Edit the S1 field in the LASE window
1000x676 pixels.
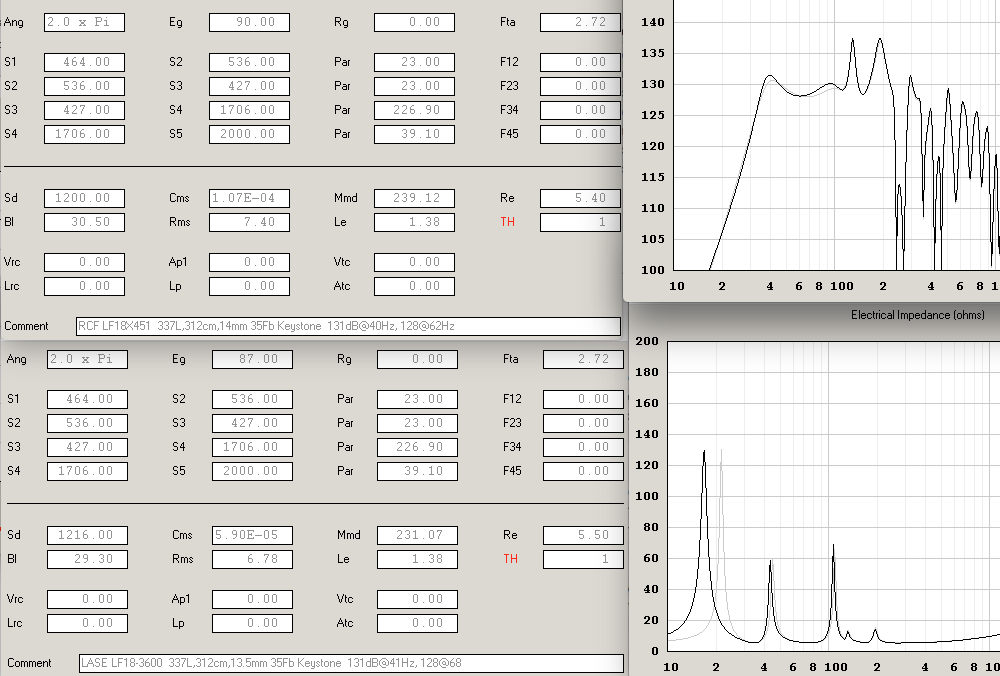pyautogui.click(x=87, y=400)
